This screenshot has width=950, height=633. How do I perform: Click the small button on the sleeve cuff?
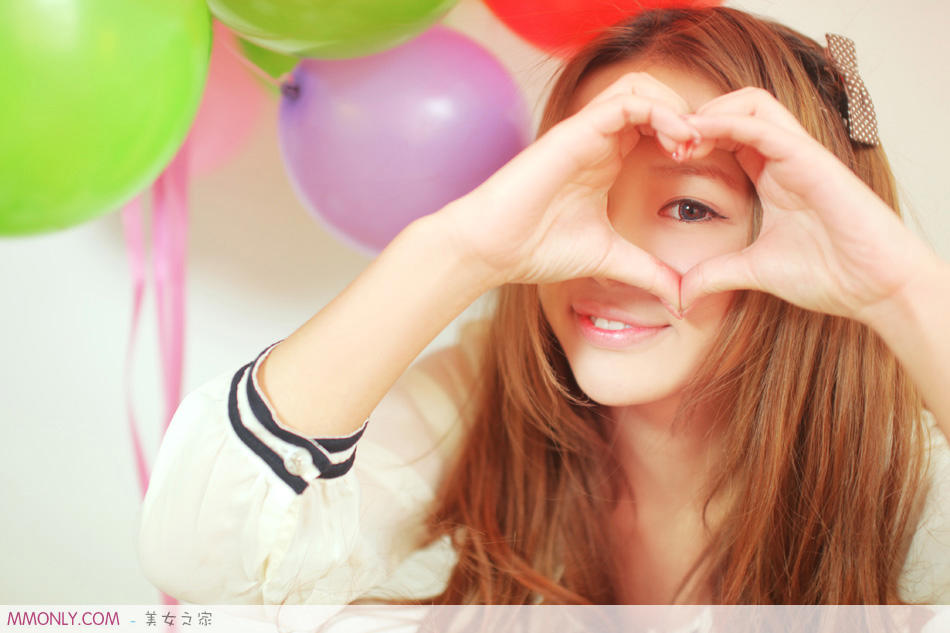coord(296,462)
